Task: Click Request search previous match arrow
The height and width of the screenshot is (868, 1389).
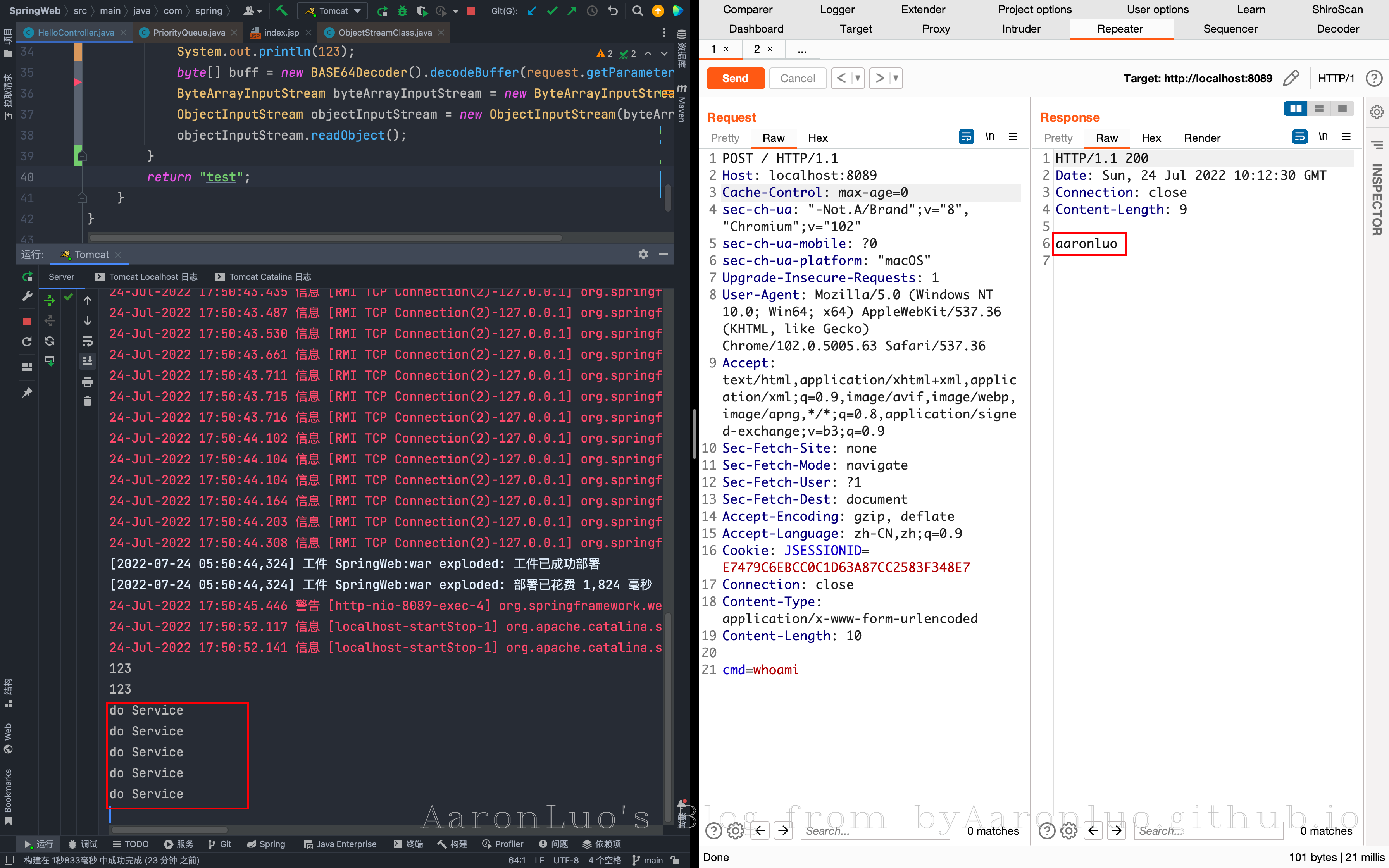Action: click(760, 831)
